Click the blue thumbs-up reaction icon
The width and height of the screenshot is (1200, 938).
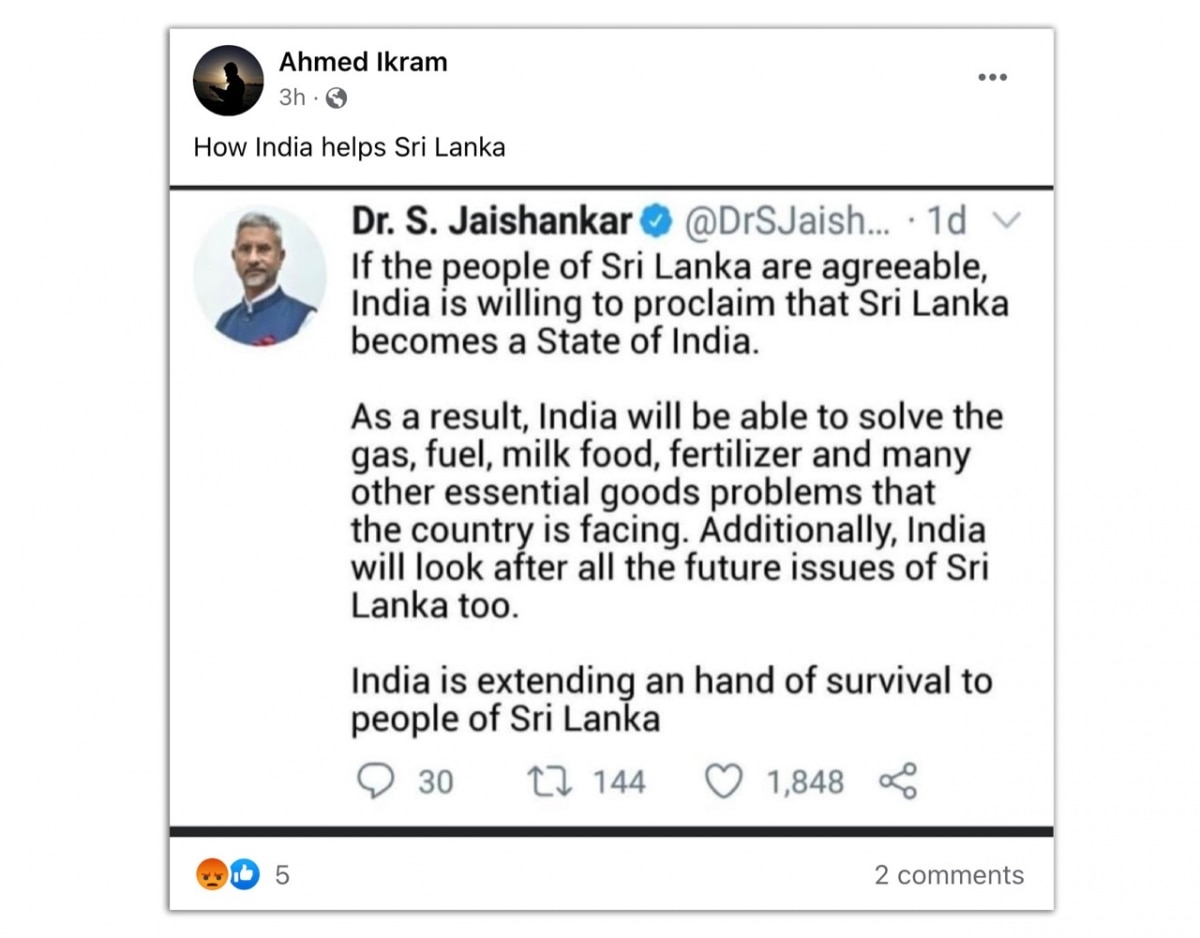click(243, 875)
